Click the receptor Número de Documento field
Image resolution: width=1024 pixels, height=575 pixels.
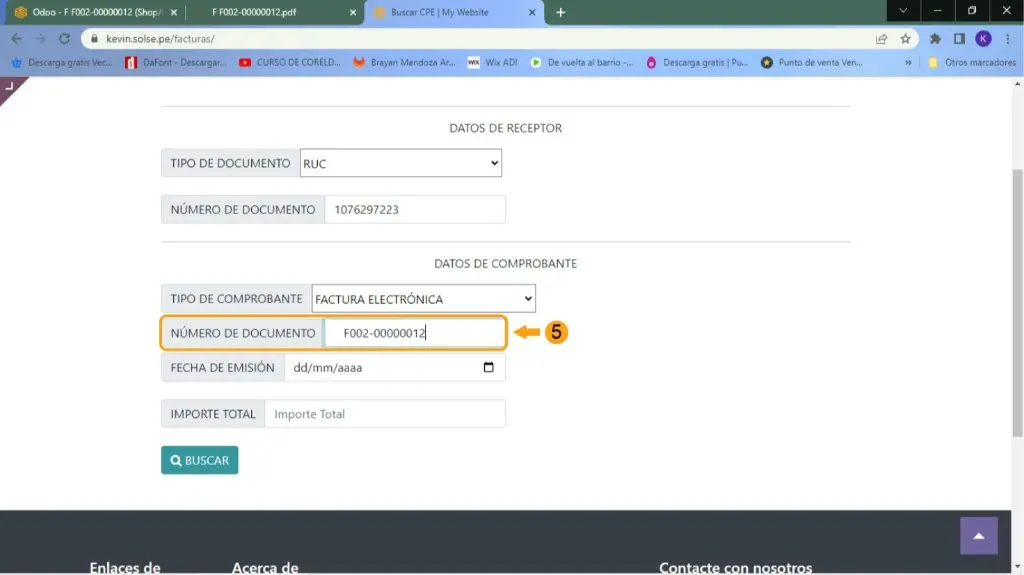tap(414, 210)
